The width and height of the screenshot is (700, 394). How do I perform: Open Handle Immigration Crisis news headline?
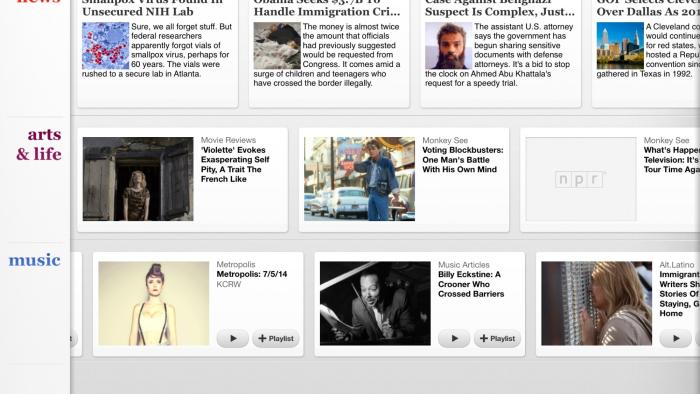tap(327, 8)
